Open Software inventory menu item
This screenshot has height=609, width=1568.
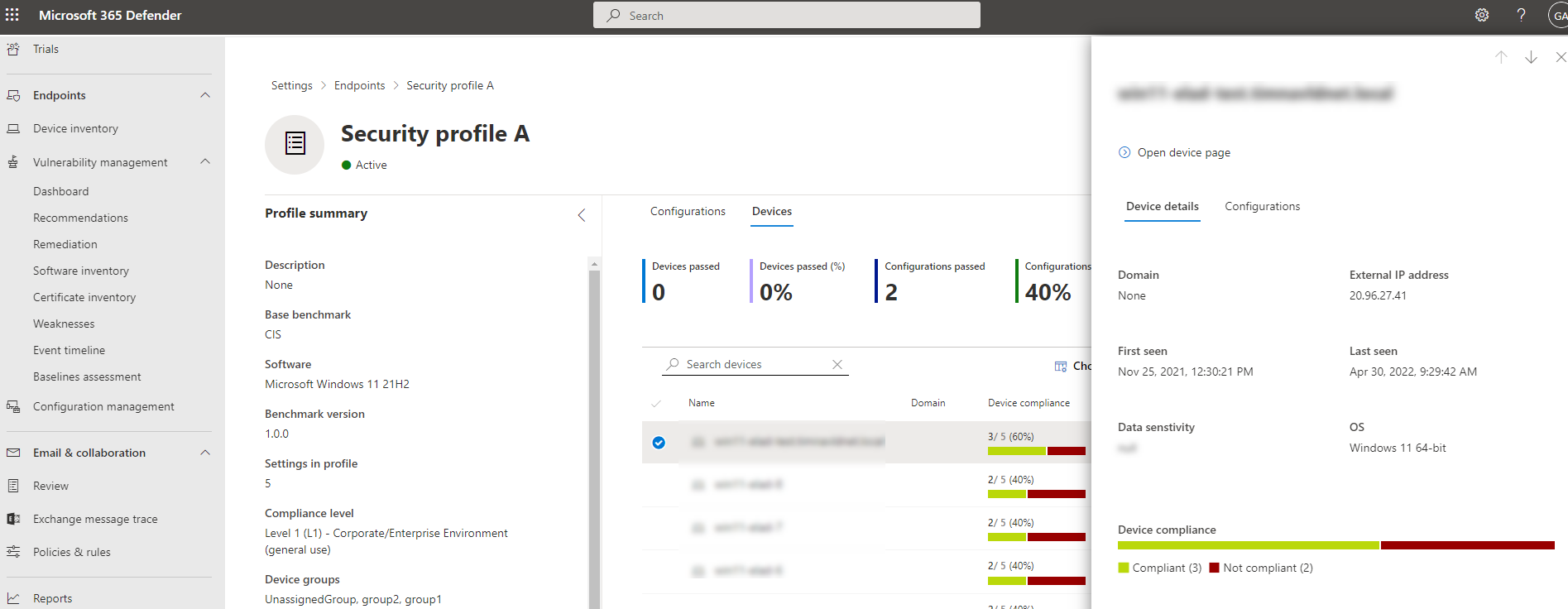click(81, 271)
